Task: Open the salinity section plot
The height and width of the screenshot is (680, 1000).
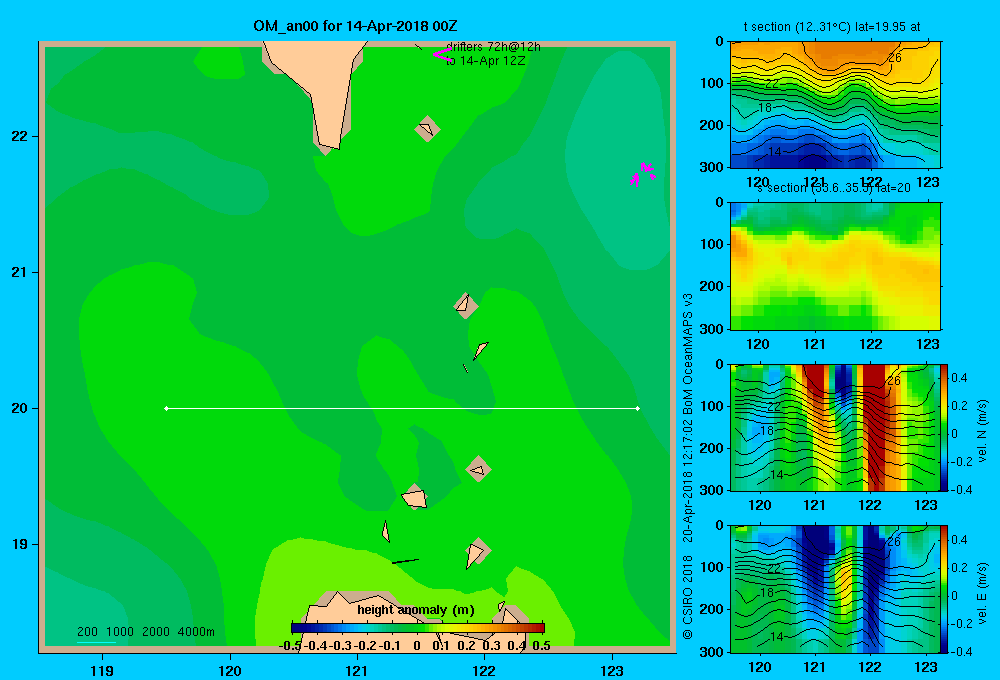Action: tap(835, 266)
